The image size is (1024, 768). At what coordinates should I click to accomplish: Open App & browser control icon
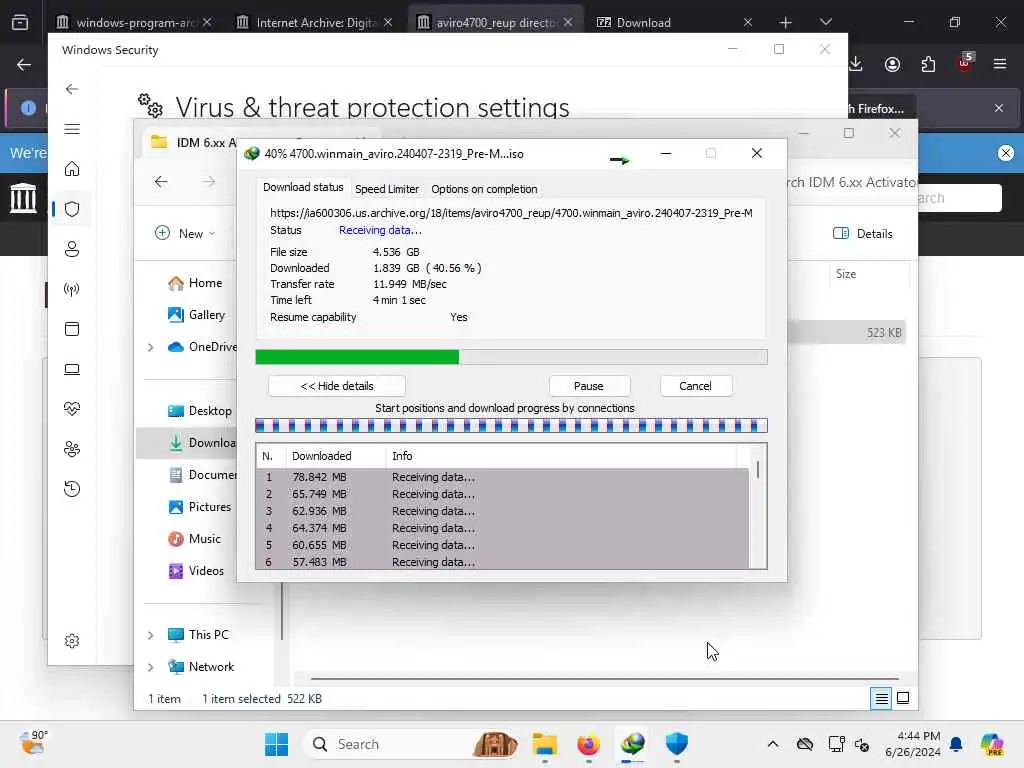(72, 328)
